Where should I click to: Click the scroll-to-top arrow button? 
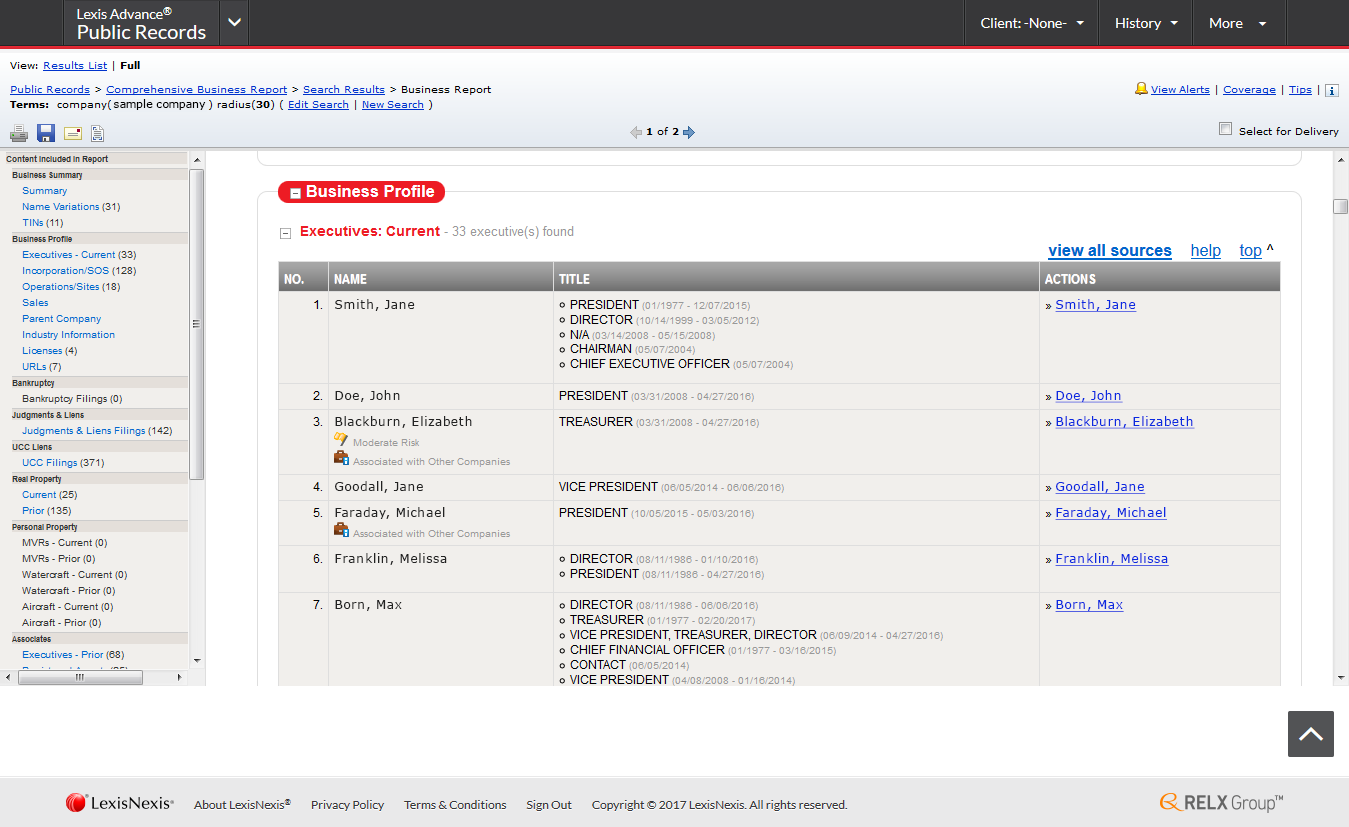point(1310,734)
